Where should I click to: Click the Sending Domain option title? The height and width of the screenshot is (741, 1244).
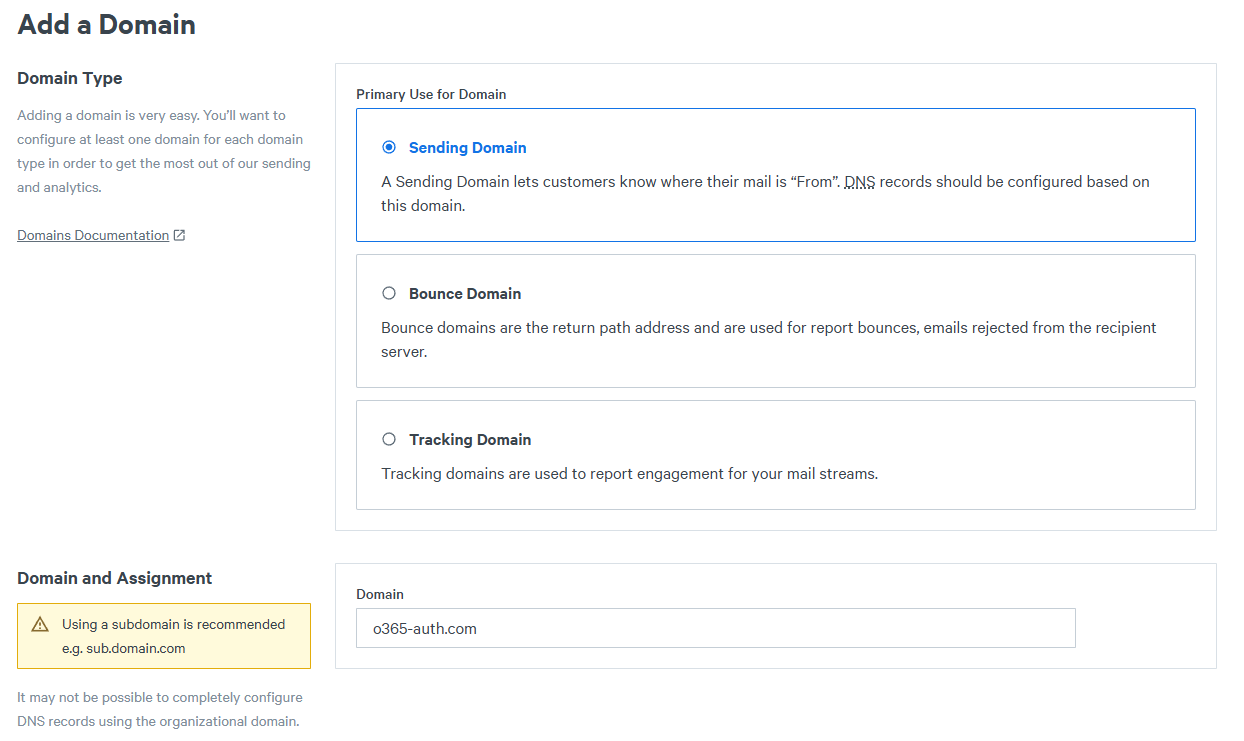point(468,147)
